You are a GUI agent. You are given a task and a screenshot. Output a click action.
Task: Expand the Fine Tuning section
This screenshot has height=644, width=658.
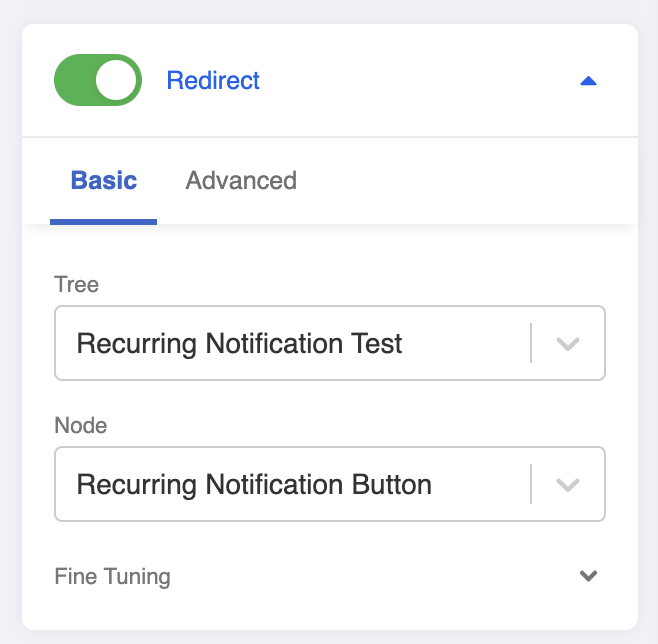click(330, 576)
